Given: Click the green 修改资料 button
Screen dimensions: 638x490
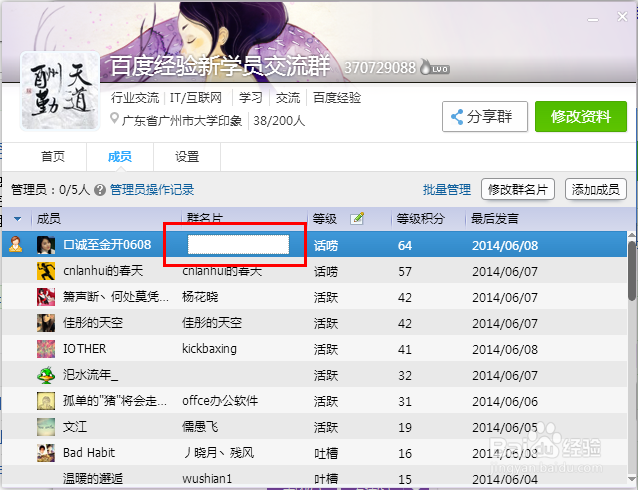Looking at the screenshot, I should [581, 117].
